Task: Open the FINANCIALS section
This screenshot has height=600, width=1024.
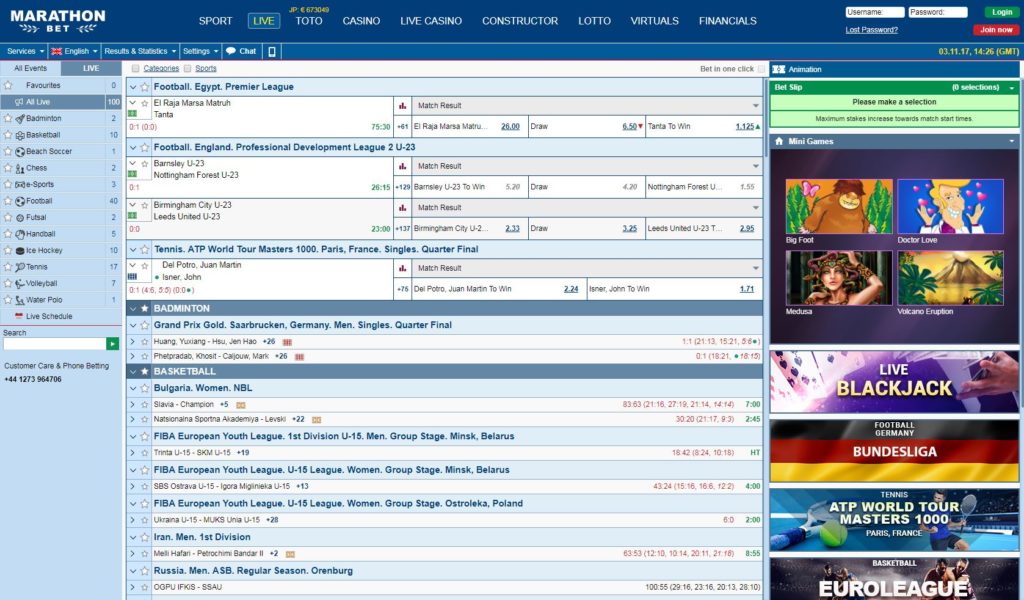Action: (728, 21)
